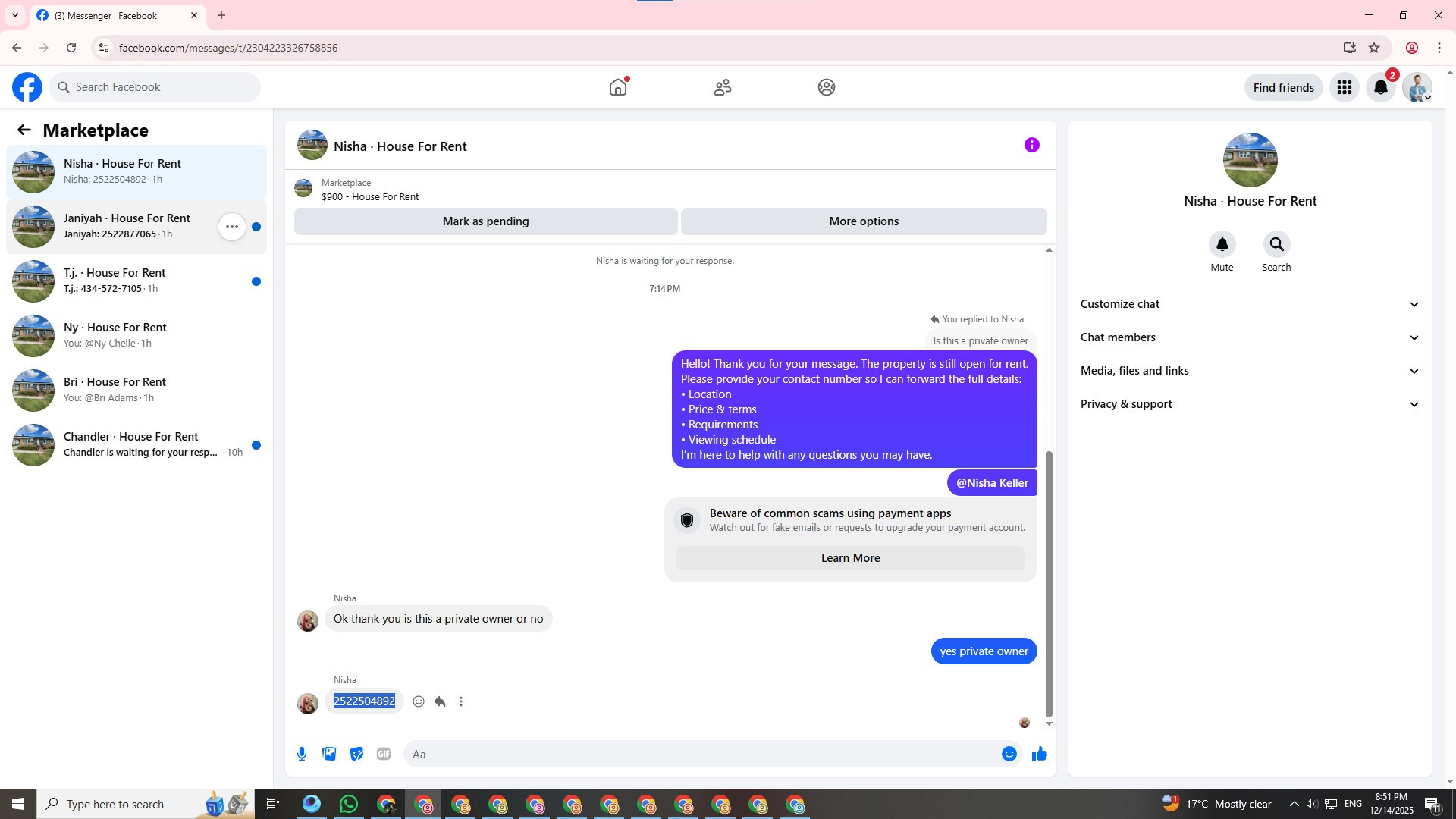The width and height of the screenshot is (1456, 819).
Task: Click the Mark as pending button
Action: (485, 221)
